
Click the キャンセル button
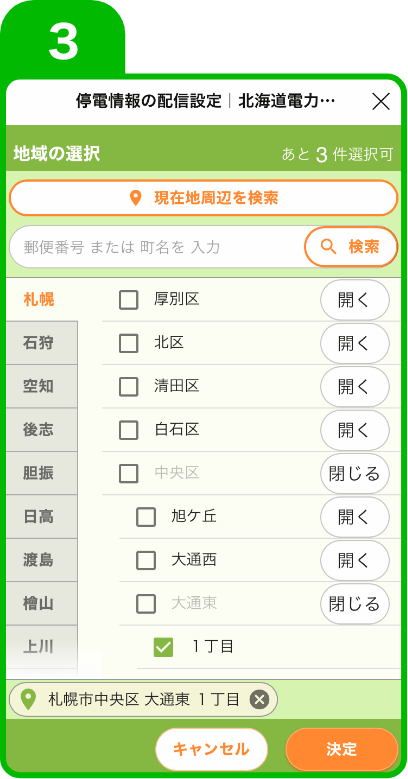[x=211, y=749]
